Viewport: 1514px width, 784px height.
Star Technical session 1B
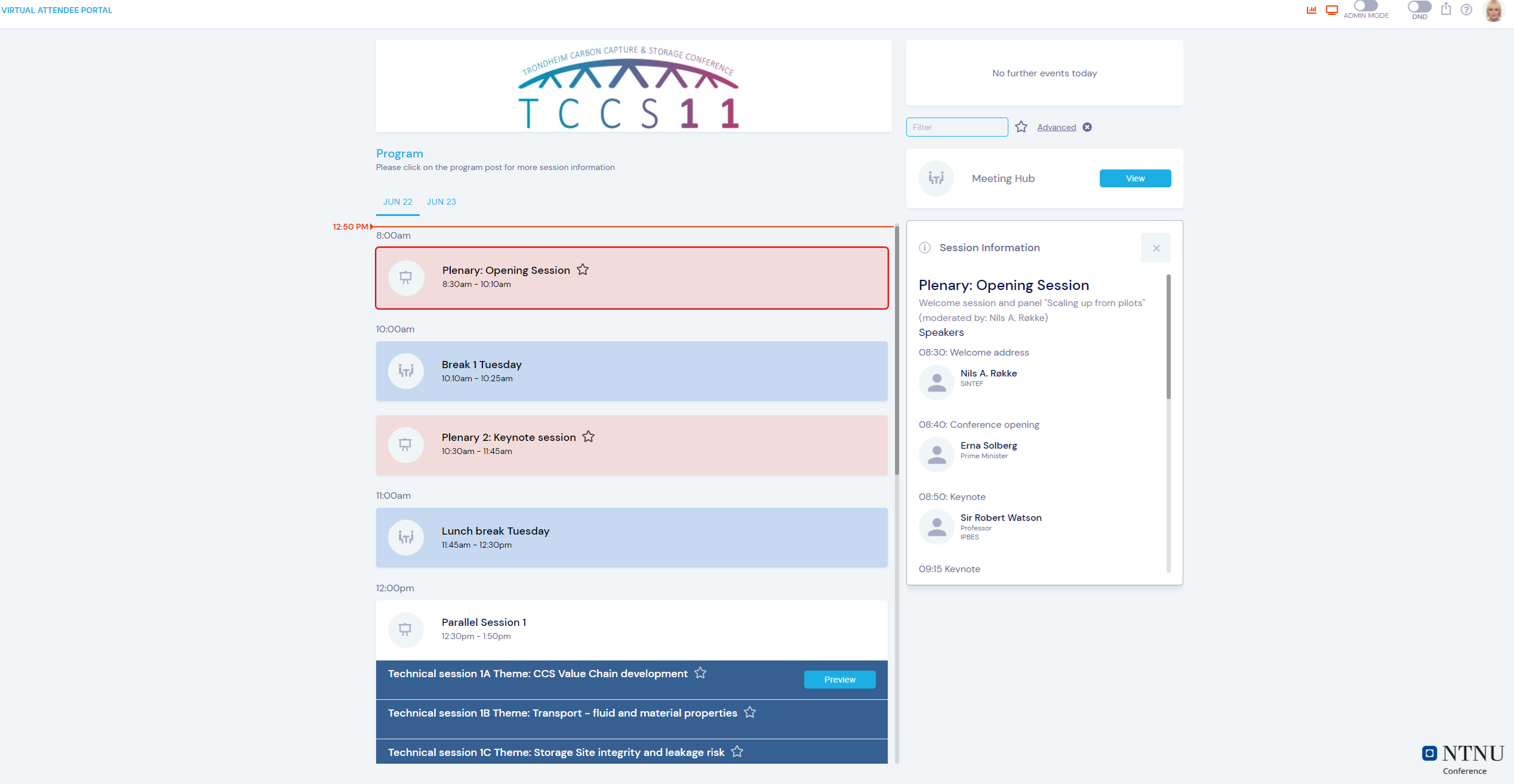[x=750, y=712]
